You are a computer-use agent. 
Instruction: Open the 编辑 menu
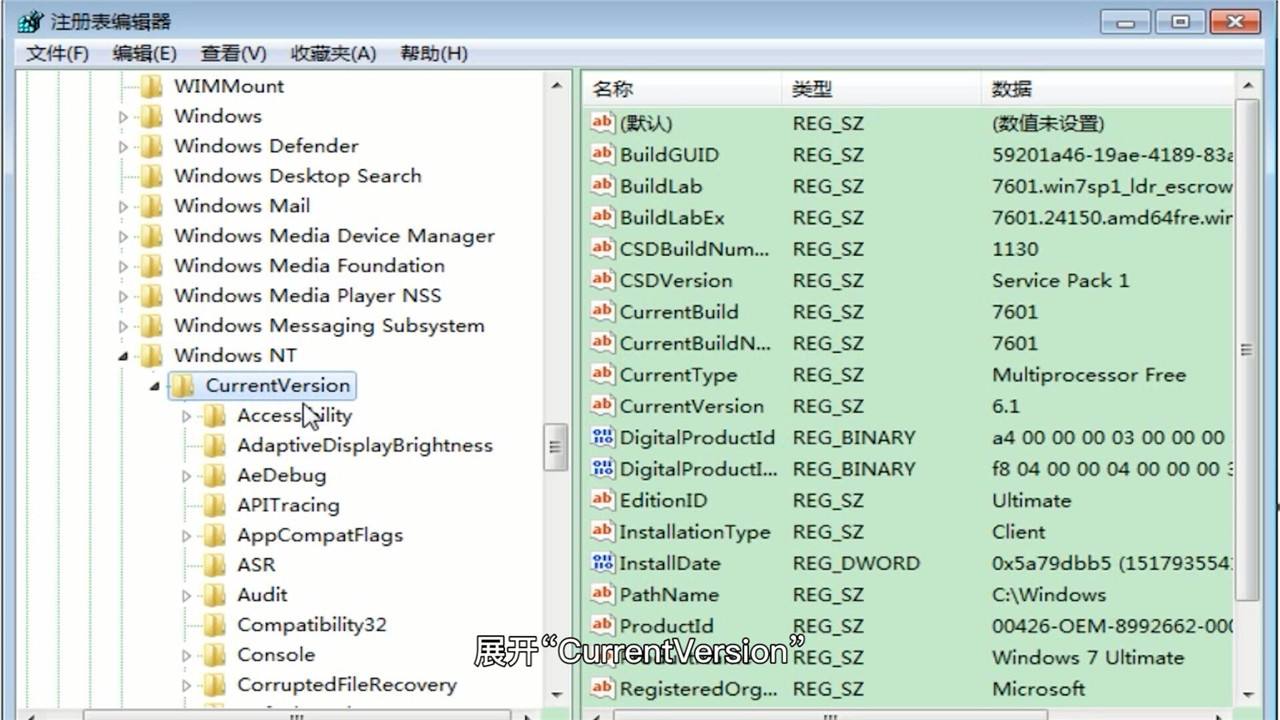[x=146, y=52]
